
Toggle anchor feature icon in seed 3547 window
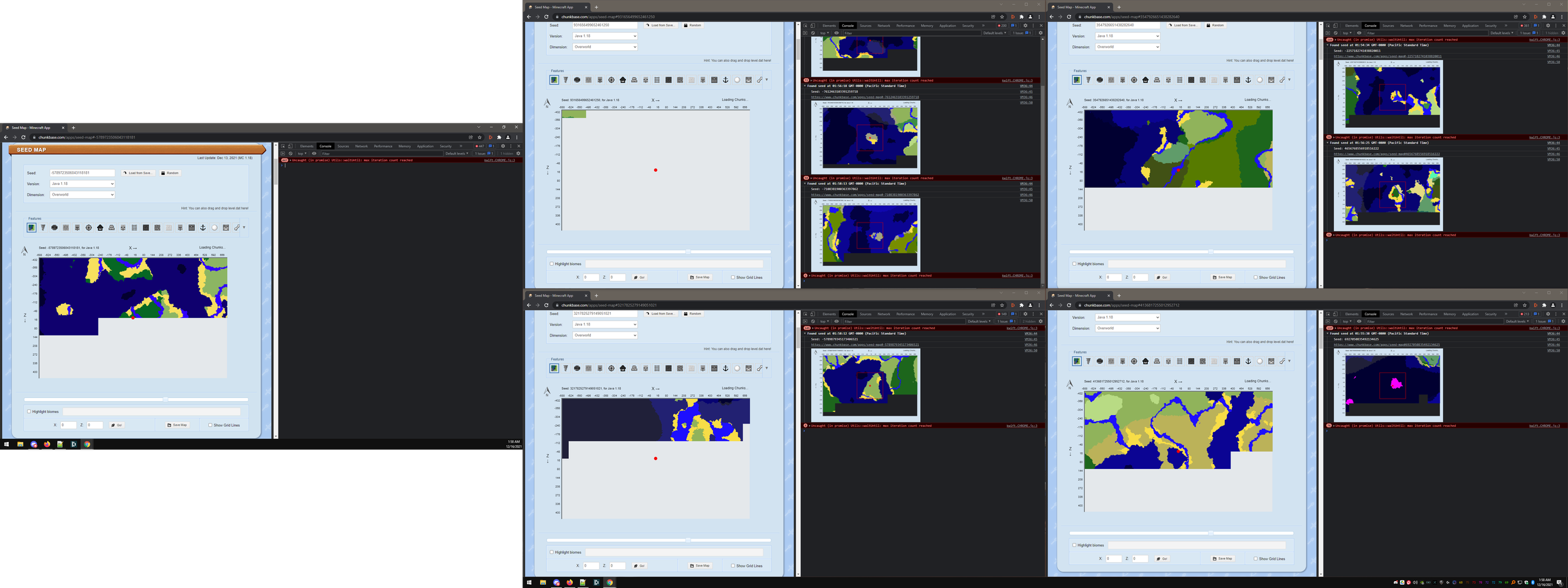[x=1248, y=80]
